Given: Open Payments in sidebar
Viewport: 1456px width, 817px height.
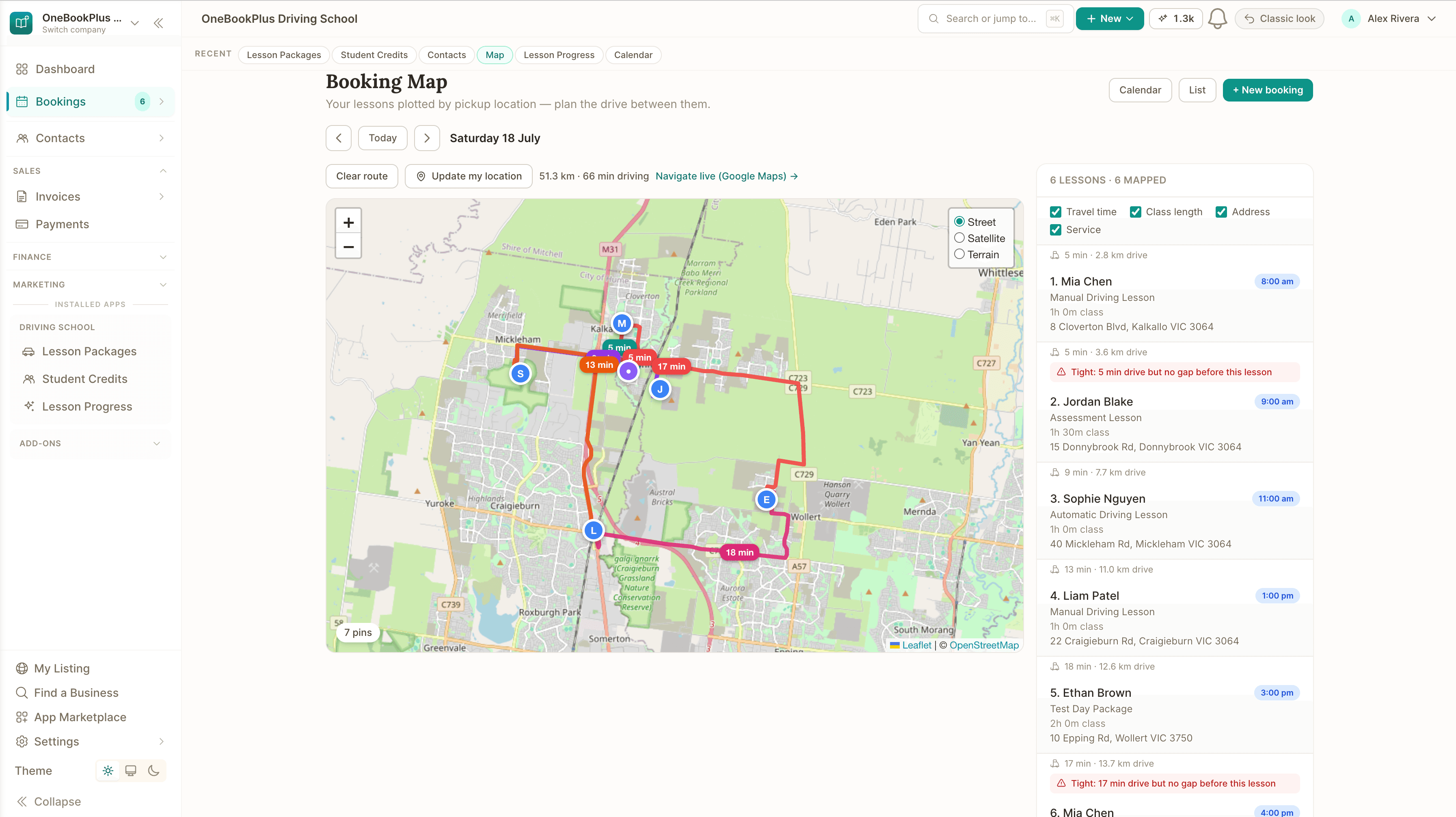Looking at the screenshot, I should (x=91, y=225).
